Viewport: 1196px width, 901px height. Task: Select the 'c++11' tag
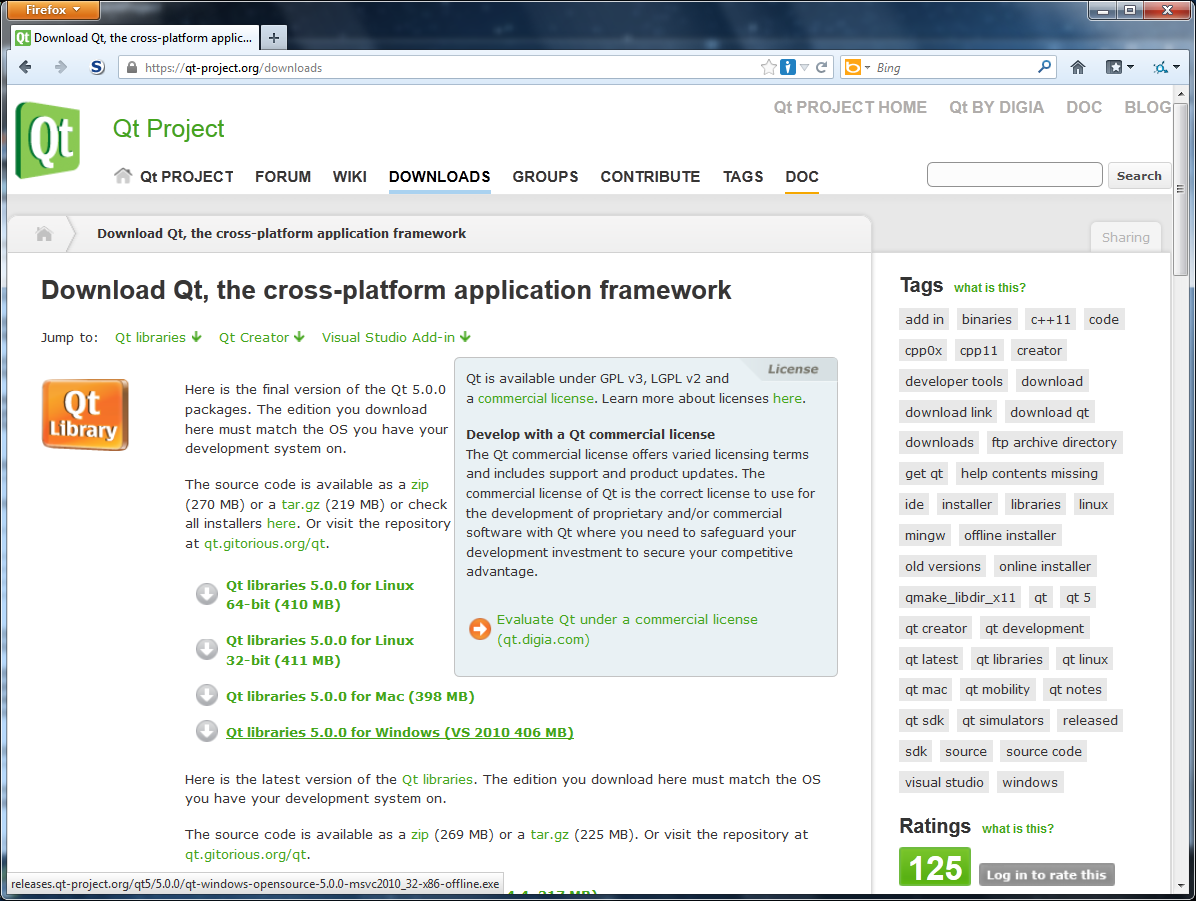(x=1050, y=320)
